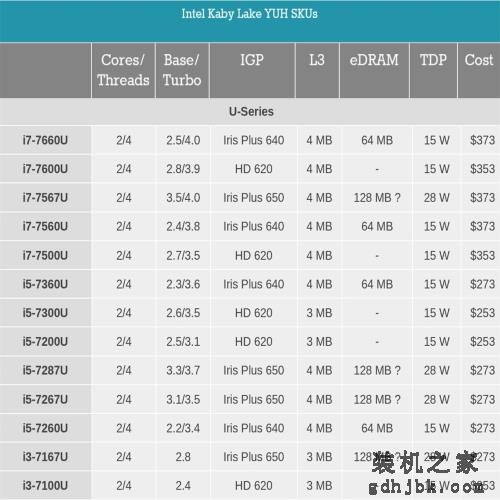Click the 2.5/3.1 clock of i5-7200U

183,342
